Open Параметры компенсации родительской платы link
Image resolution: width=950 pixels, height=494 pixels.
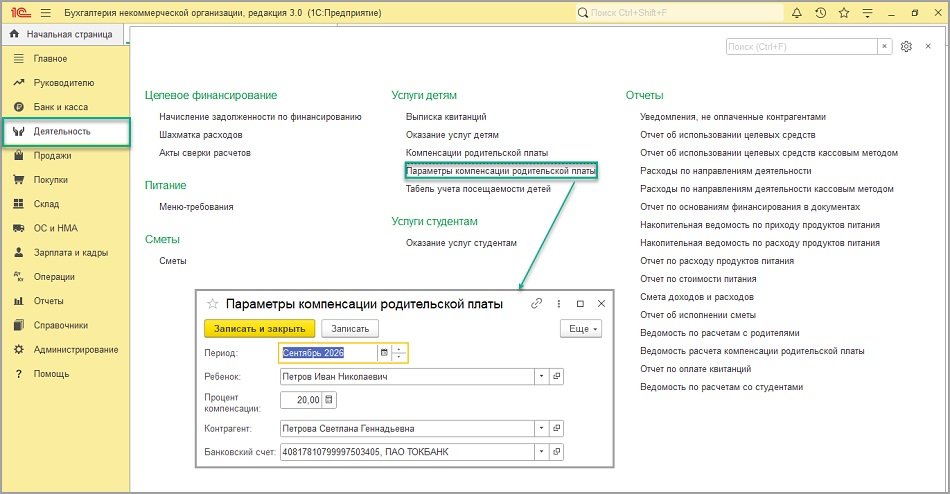(x=500, y=171)
